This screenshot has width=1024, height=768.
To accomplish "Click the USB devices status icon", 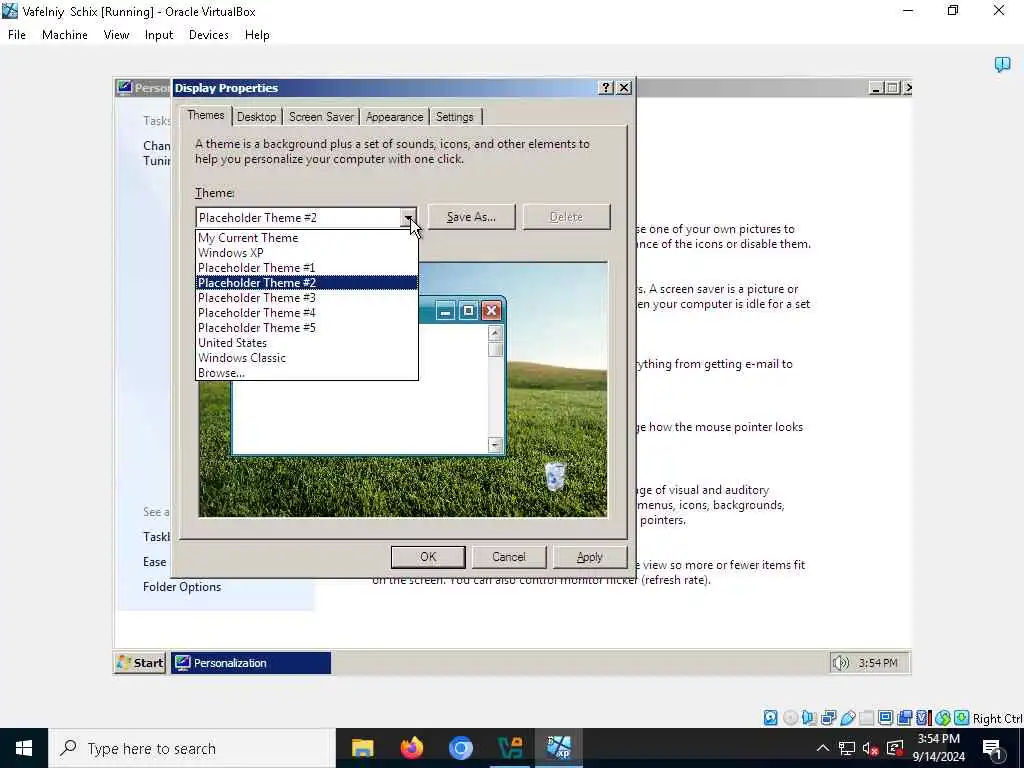I will click(x=848, y=718).
